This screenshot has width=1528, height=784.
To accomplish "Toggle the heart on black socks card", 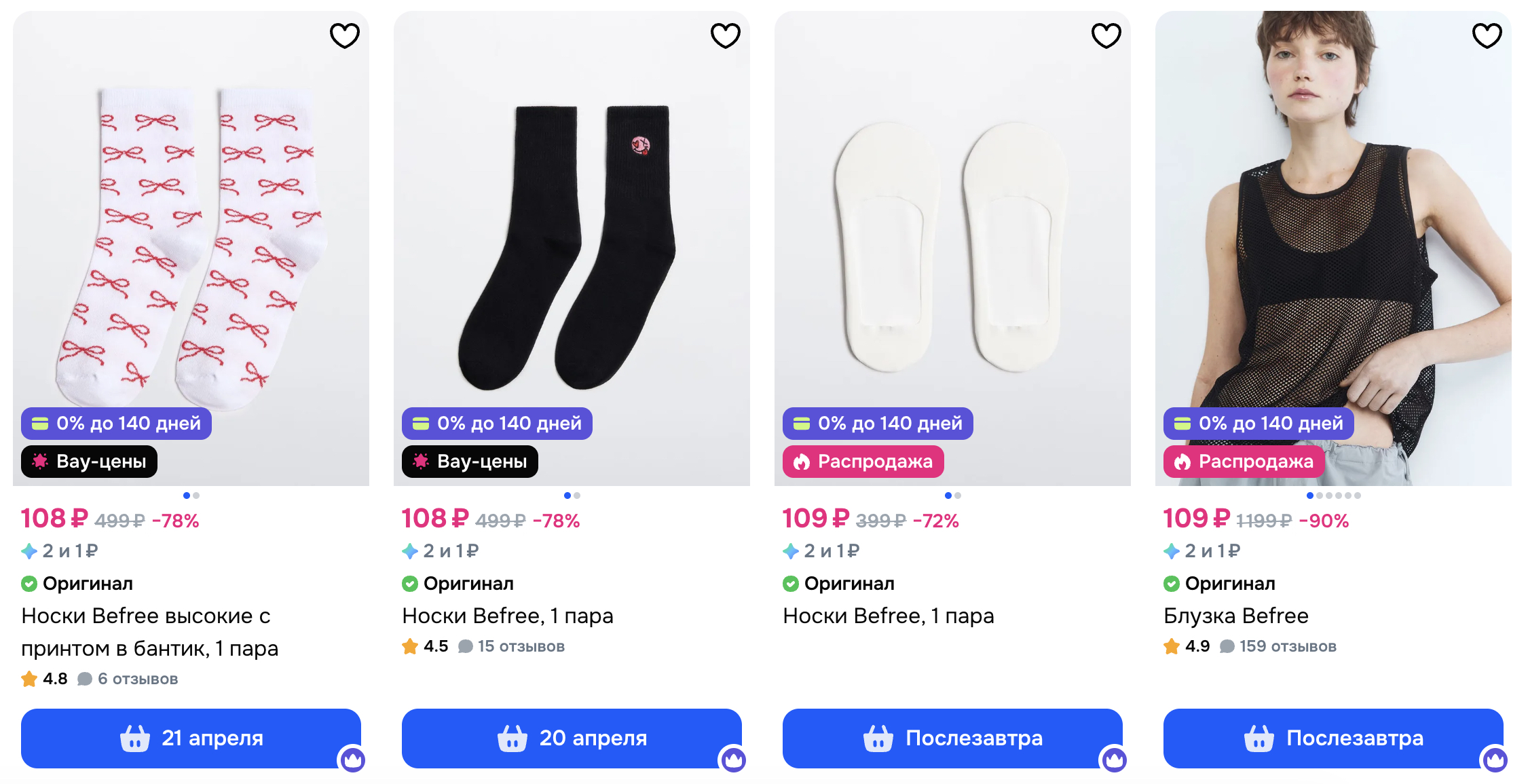I will 725,35.
